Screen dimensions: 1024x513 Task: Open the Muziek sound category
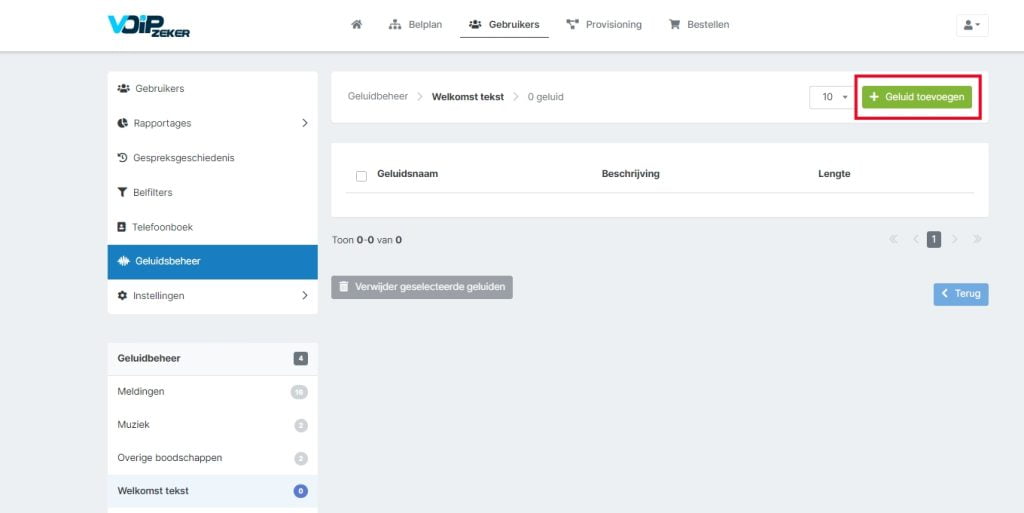212,425
